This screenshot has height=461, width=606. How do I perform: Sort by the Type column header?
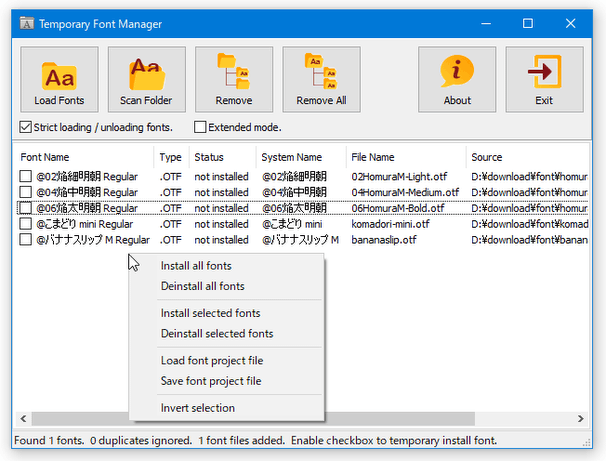tap(171, 157)
